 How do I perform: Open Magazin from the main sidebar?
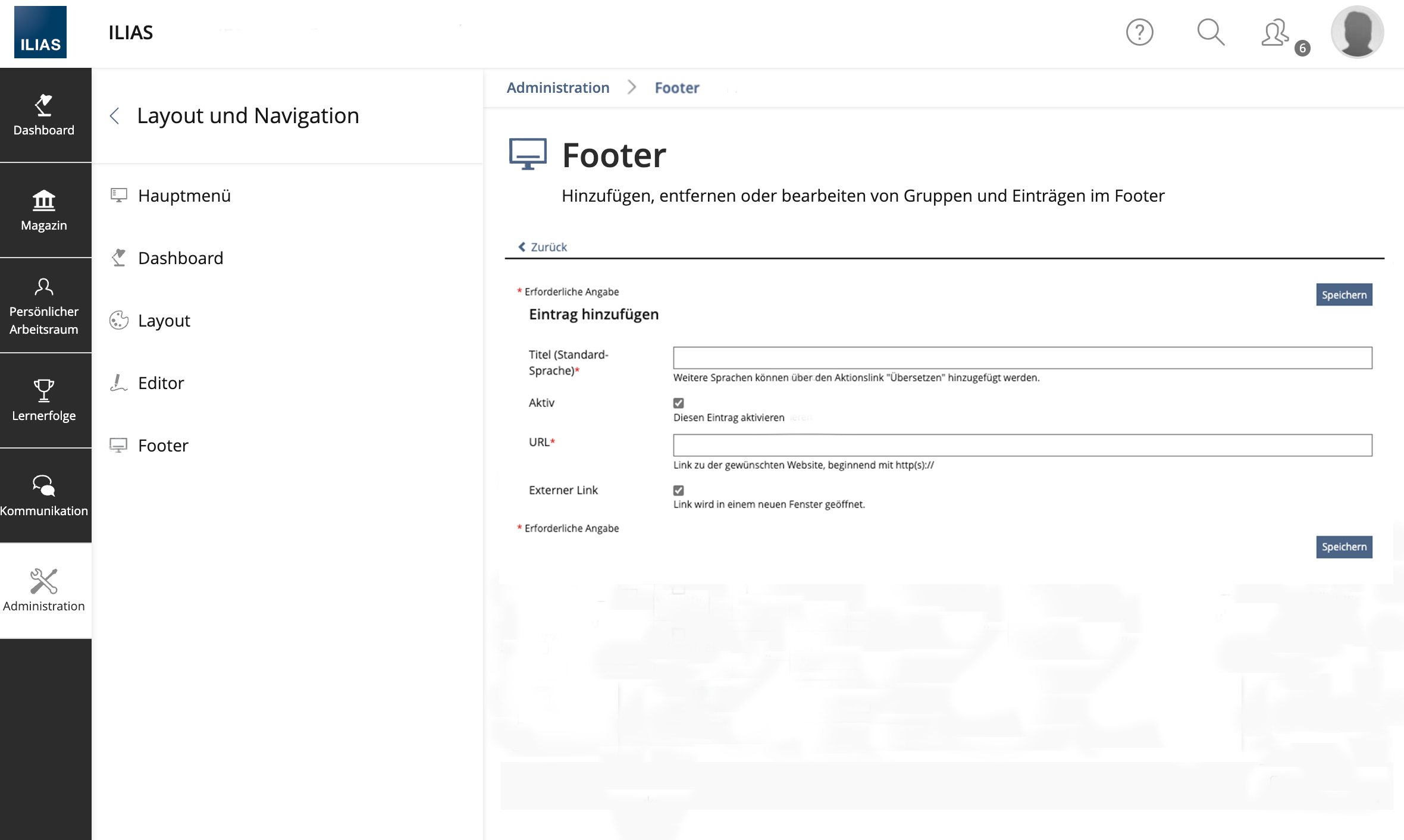point(44,210)
